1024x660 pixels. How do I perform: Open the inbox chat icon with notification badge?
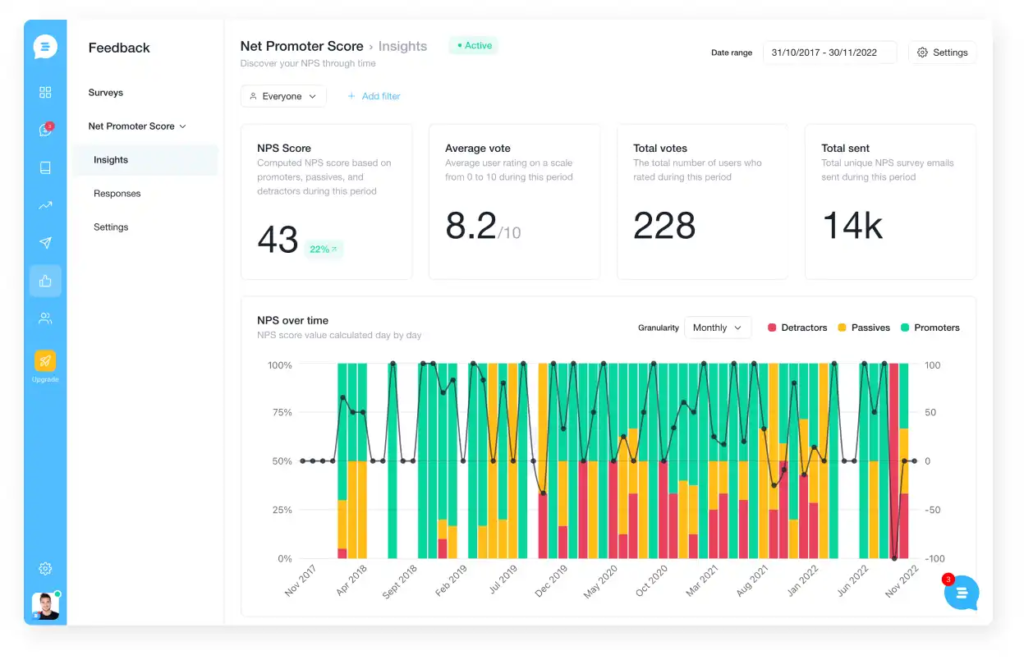tap(45, 129)
